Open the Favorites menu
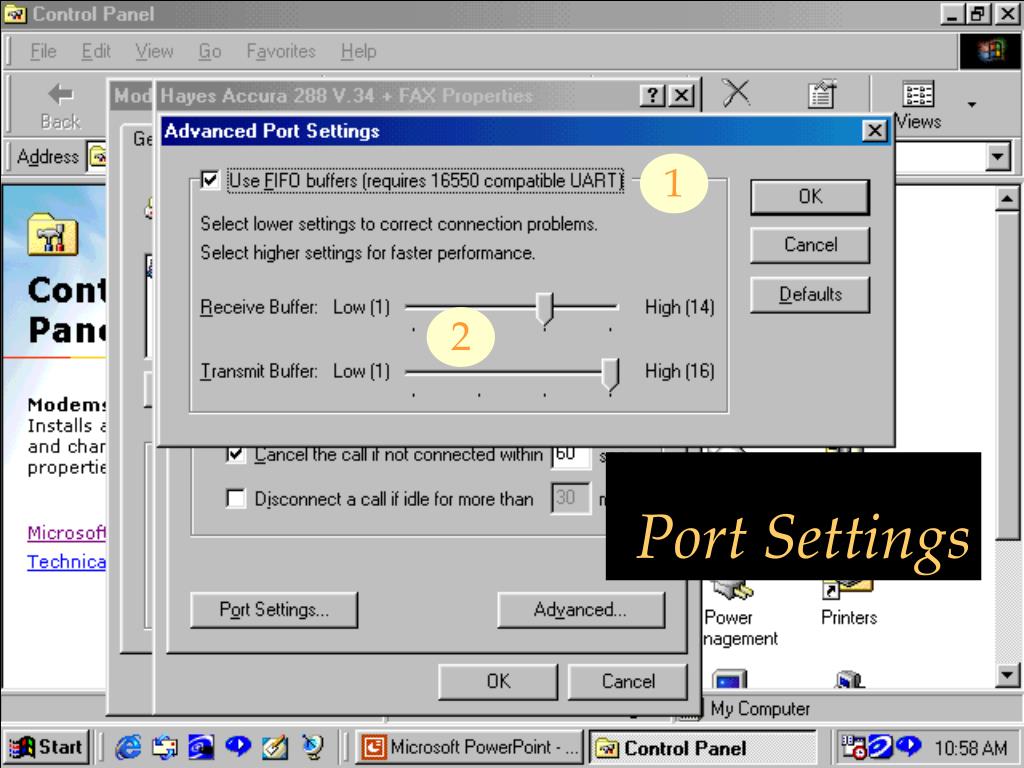This screenshot has width=1024, height=768. point(281,52)
